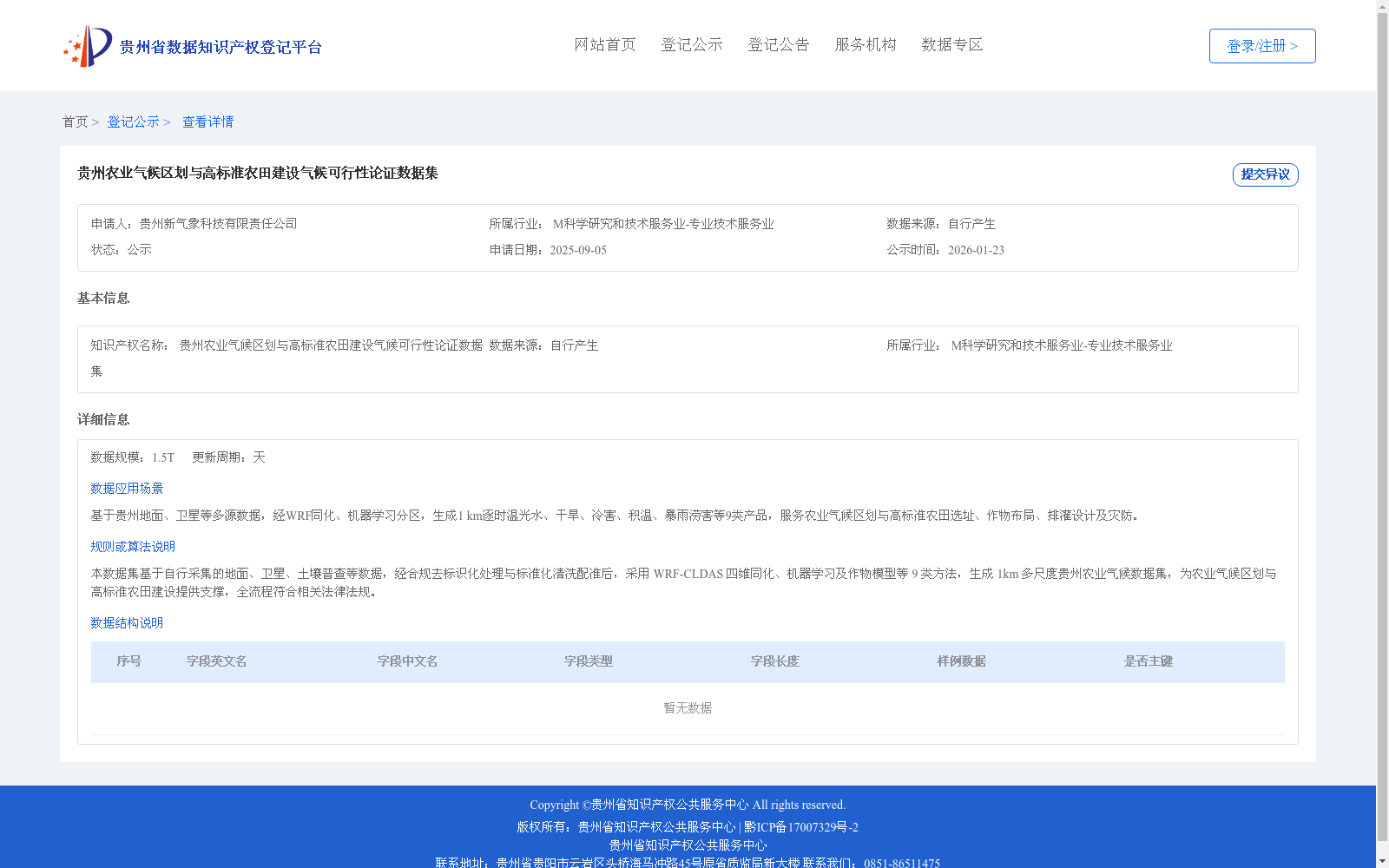
Task: Click the header industry M科学研究和技术服务业-专业技术服务业
Action: pos(663,224)
